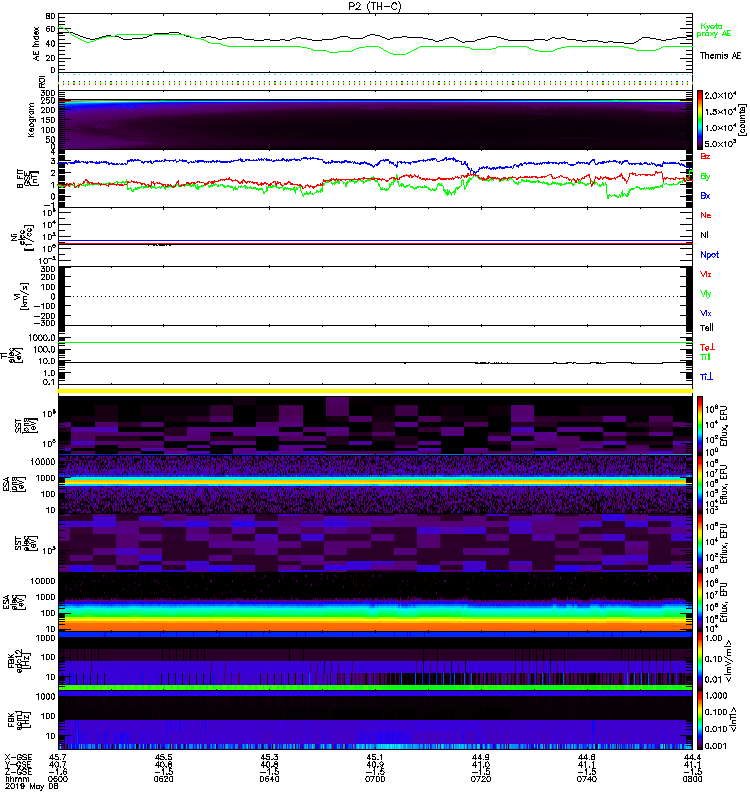This screenshot has height=800, width=750.
Task: Click the B_FIT GSE [nT] axis label
Action: pos(29,179)
